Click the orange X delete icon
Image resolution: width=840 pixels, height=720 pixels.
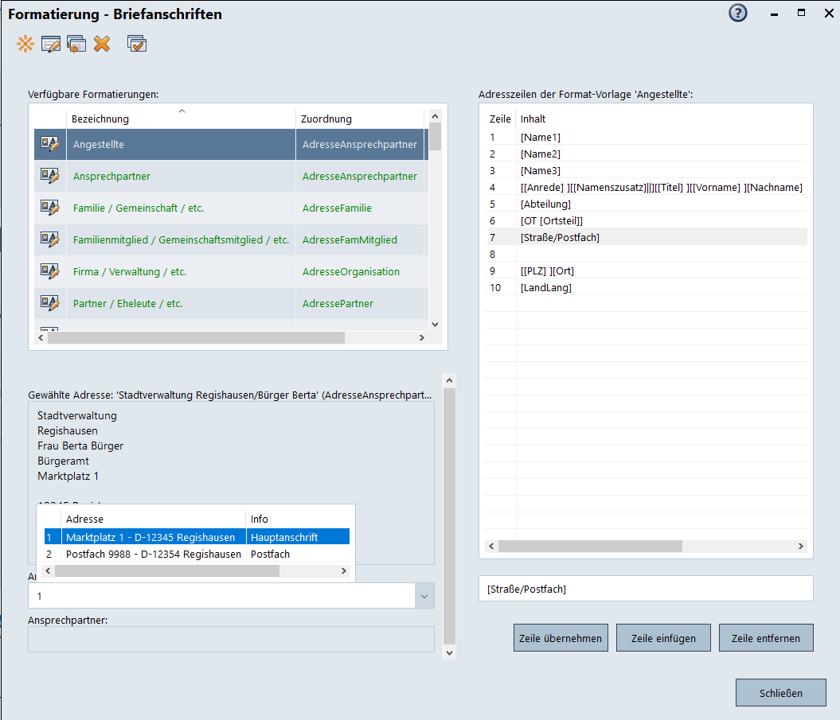tap(102, 44)
